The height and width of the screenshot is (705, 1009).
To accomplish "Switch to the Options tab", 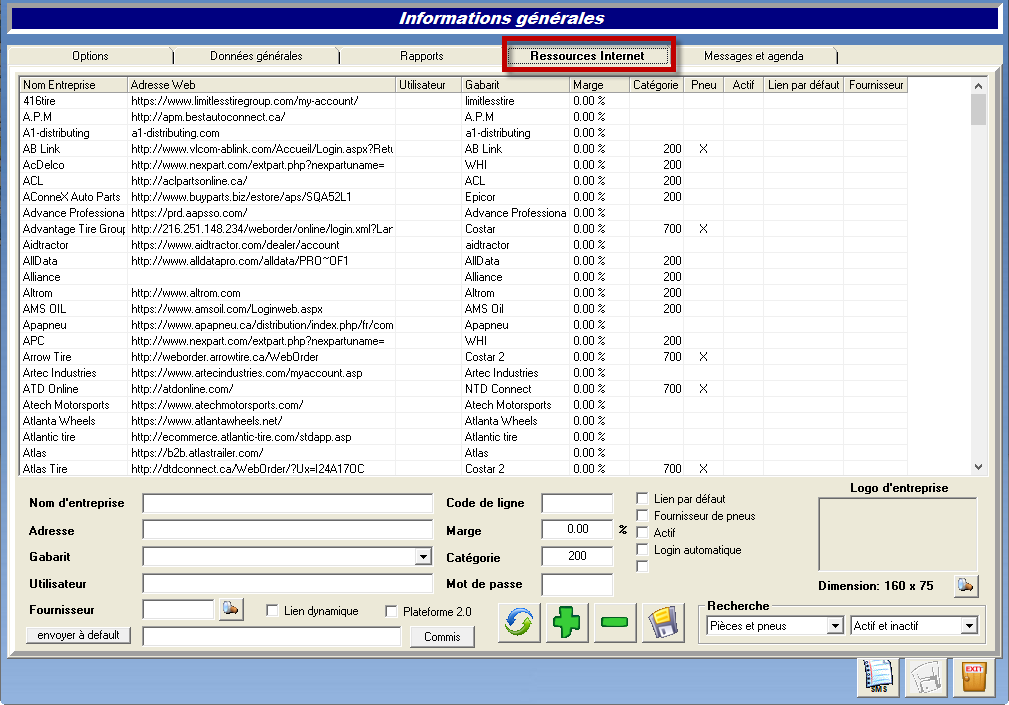I will pyautogui.click(x=90, y=56).
